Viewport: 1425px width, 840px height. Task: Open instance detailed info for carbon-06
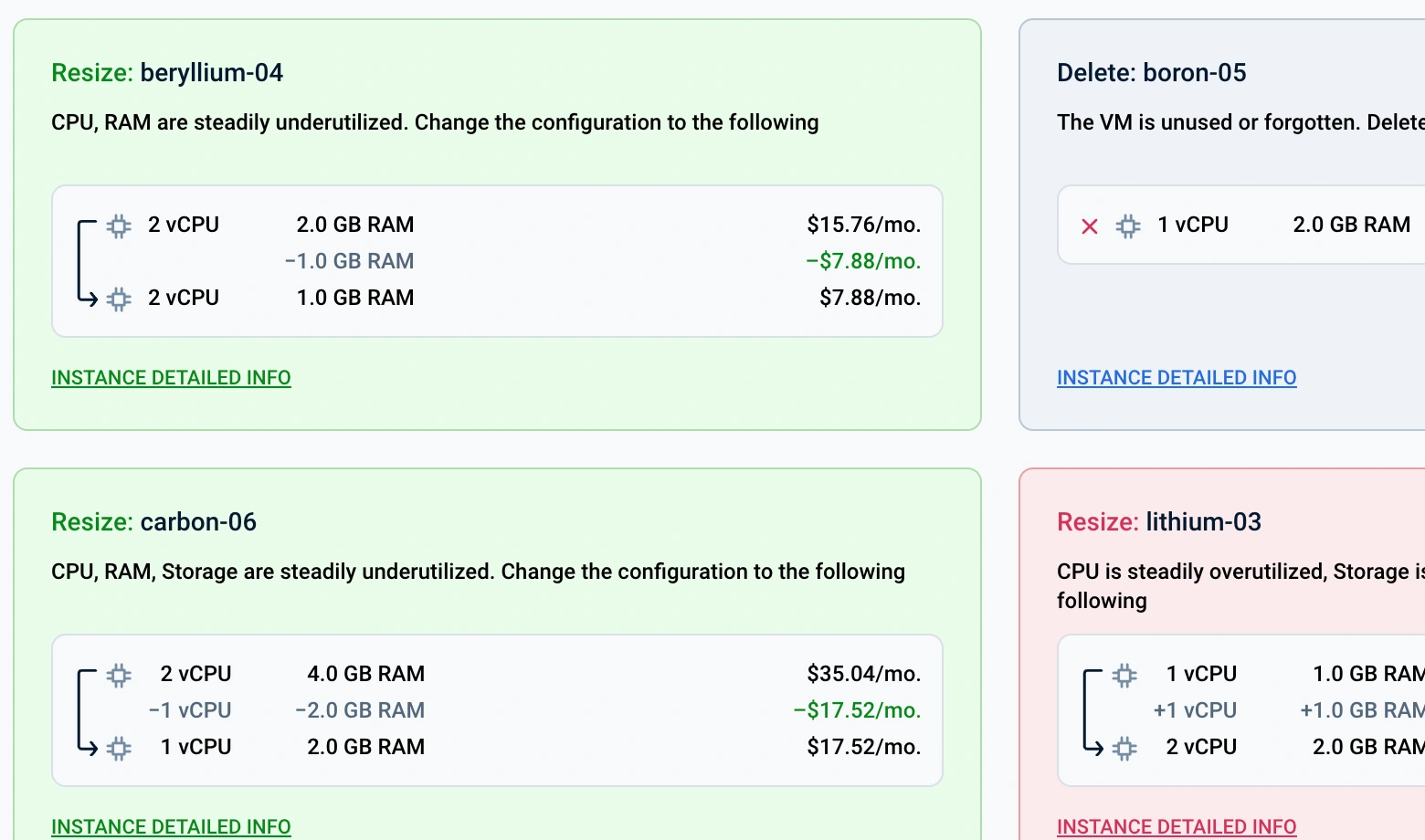pyautogui.click(x=171, y=826)
